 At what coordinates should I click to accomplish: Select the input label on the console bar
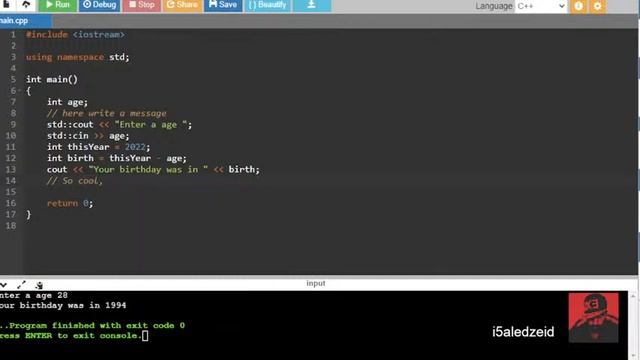316,283
